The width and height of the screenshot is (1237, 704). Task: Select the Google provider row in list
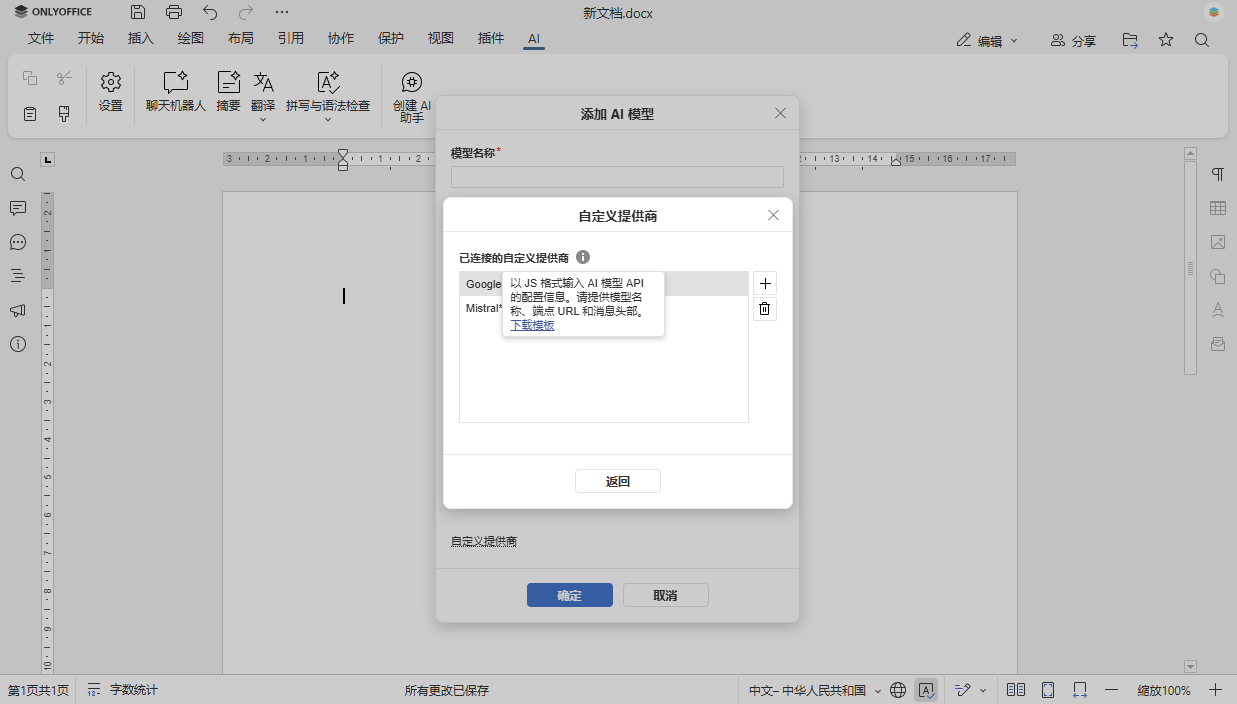[604, 284]
